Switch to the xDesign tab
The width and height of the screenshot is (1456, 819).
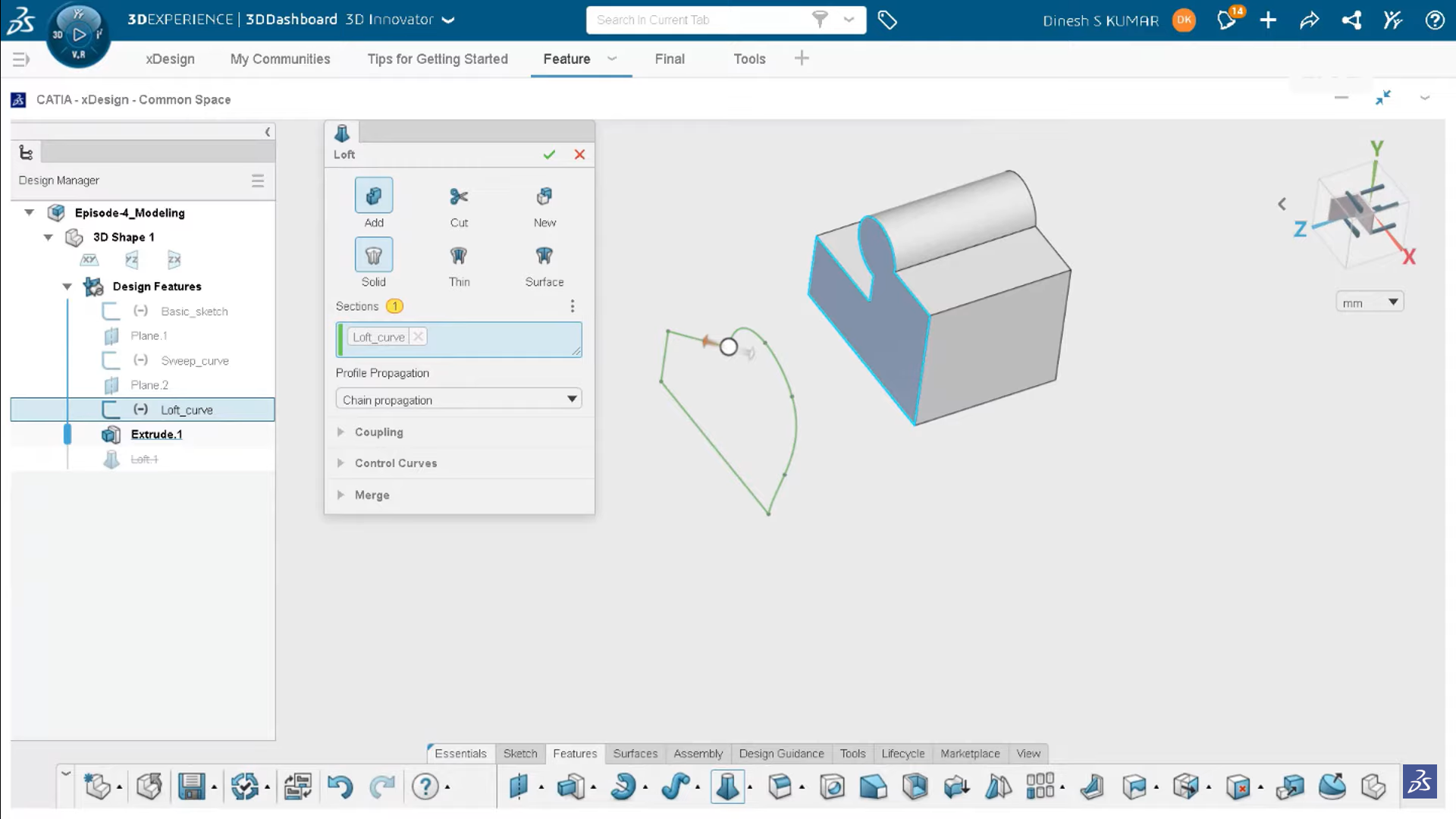point(170,59)
